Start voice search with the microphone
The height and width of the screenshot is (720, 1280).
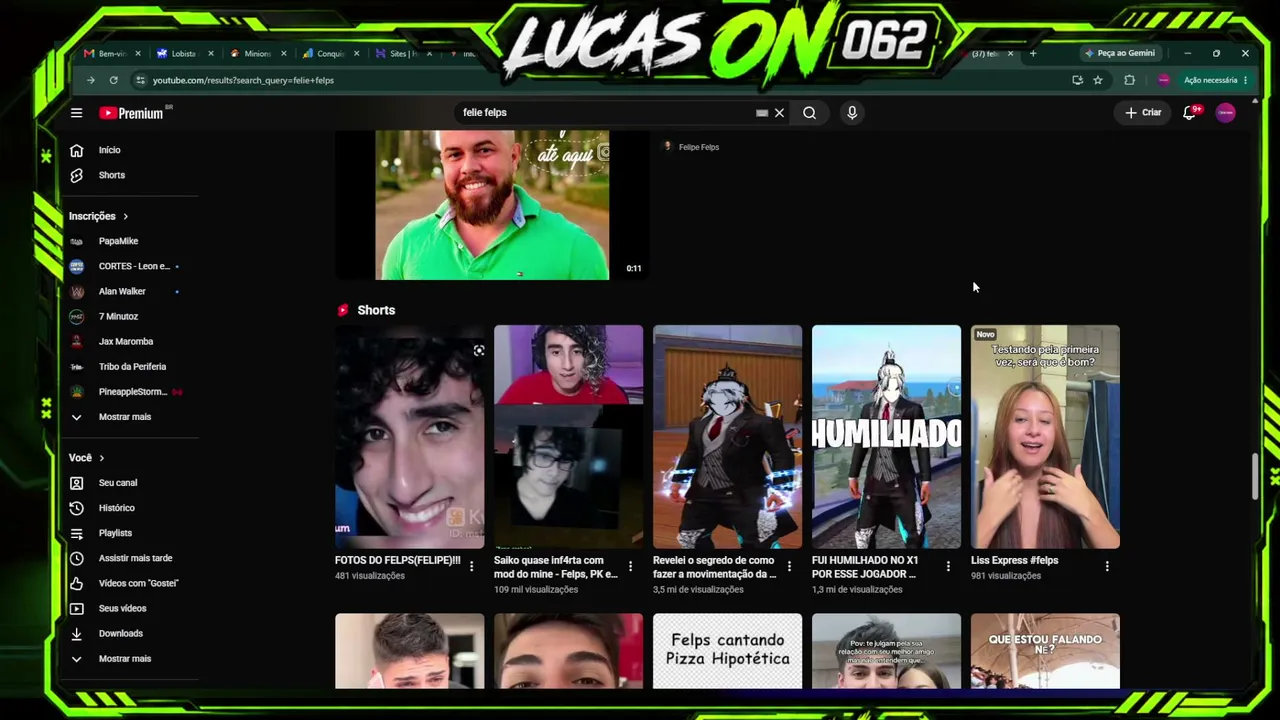[852, 113]
